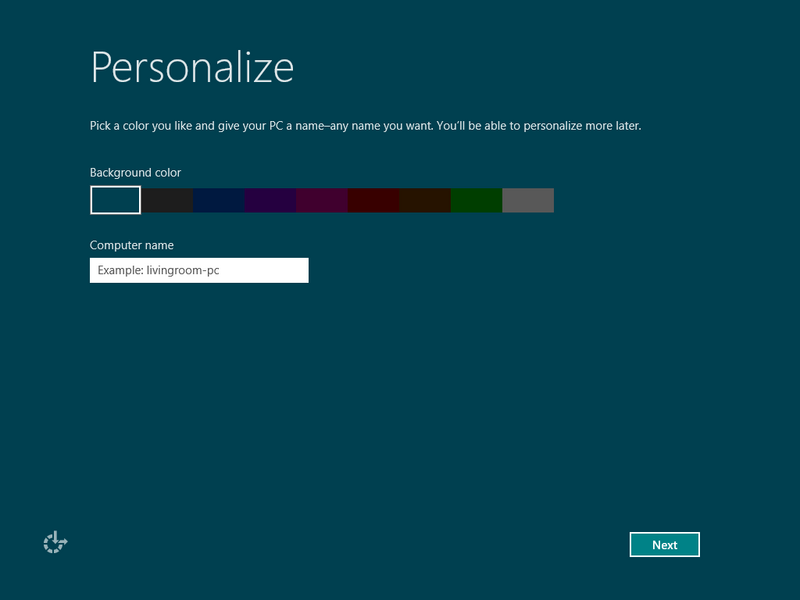Click the Next button
The height and width of the screenshot is (600, 800).
tap(664, 545)
